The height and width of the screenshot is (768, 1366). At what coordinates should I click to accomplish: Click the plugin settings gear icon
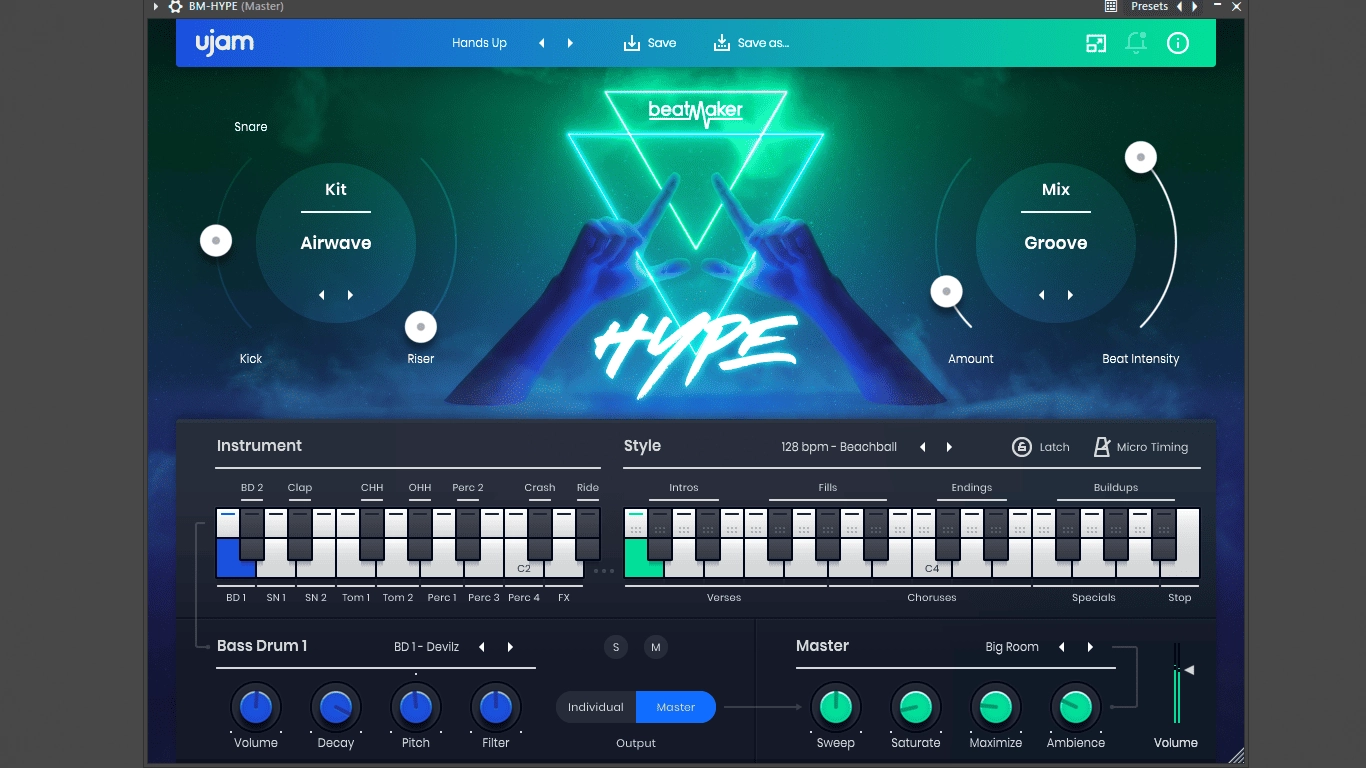[x=175, y=6]
